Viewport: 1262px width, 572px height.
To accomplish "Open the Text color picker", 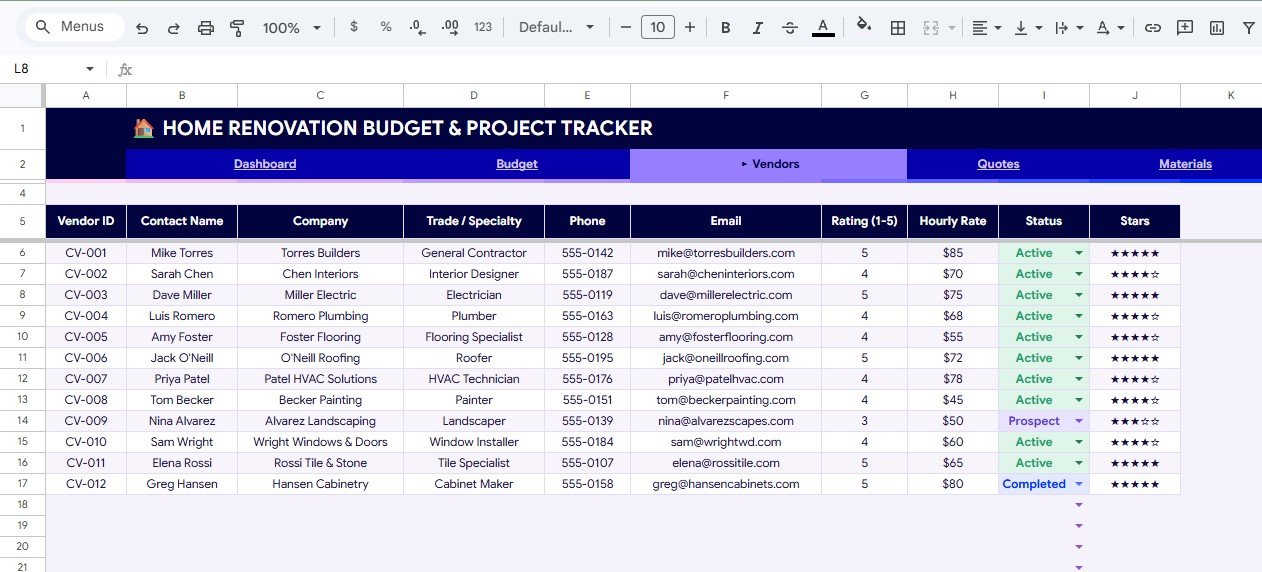I will pos(823,28).
